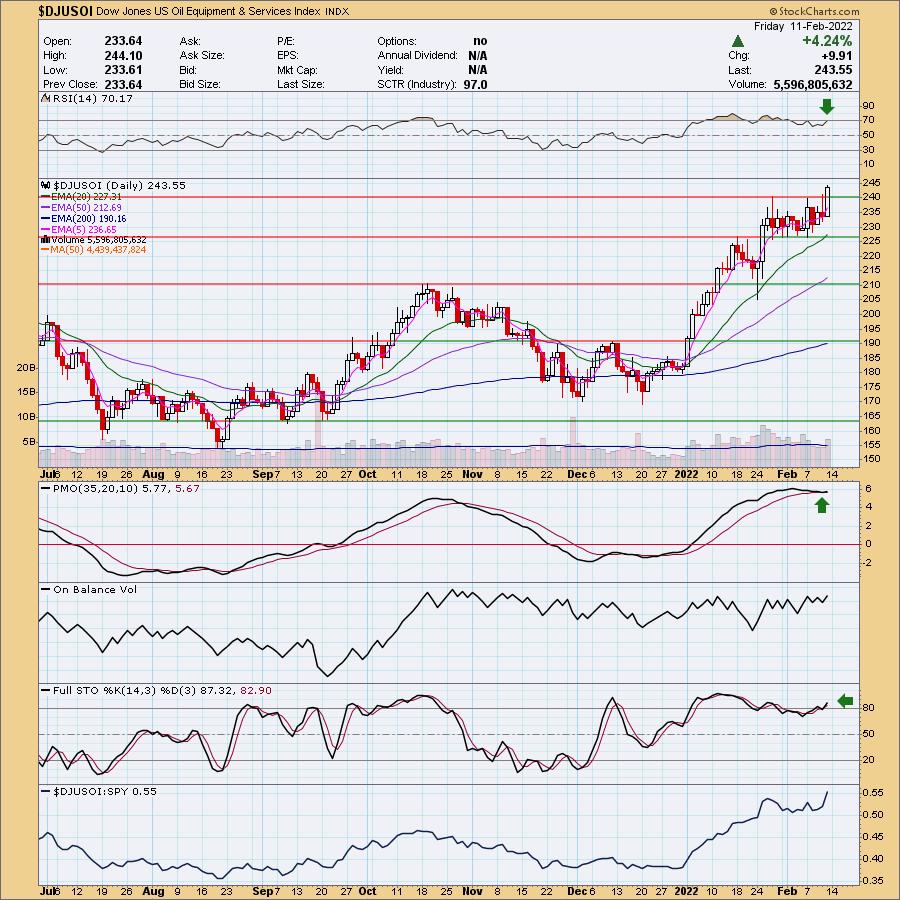Screen dimensions: 900x900
Task: Click the Dow Jones US Oil Equipment & Services Index name
Action: (208, 11)
